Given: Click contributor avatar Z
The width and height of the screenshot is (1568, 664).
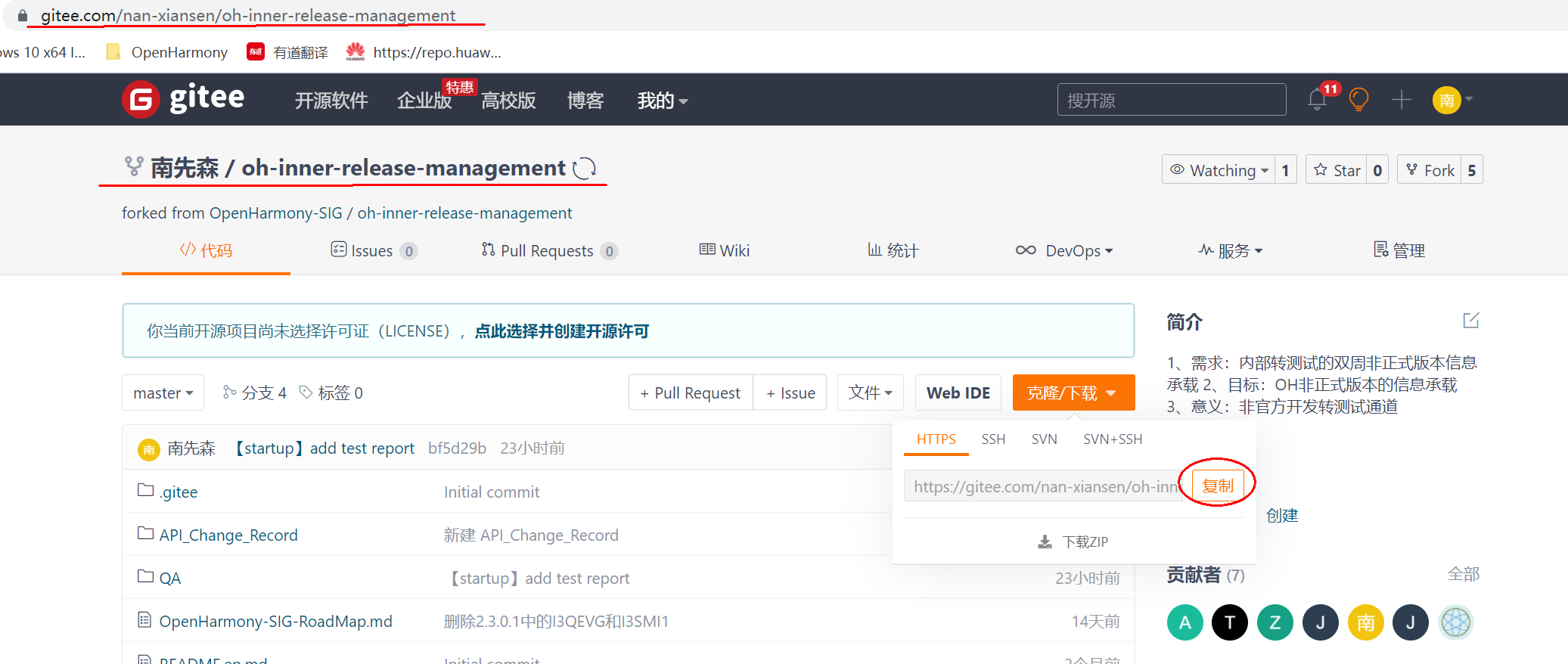Looking at the screenshot, I should [x=1275, y=622].
